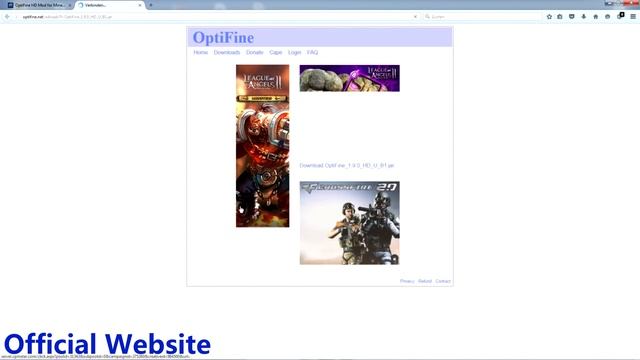
Task: Open the Home link in OptiFine menu
Action: pyautogui.click(x=200, y=53)
